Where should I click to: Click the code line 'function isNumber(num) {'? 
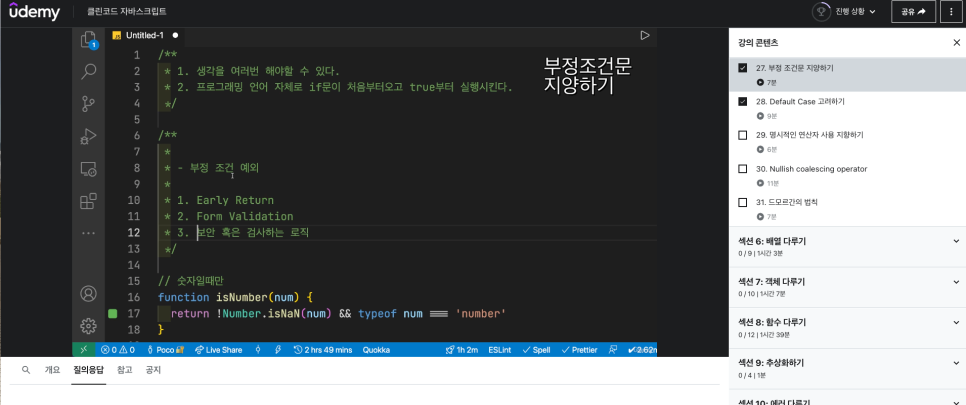click(x=235, y=297)
